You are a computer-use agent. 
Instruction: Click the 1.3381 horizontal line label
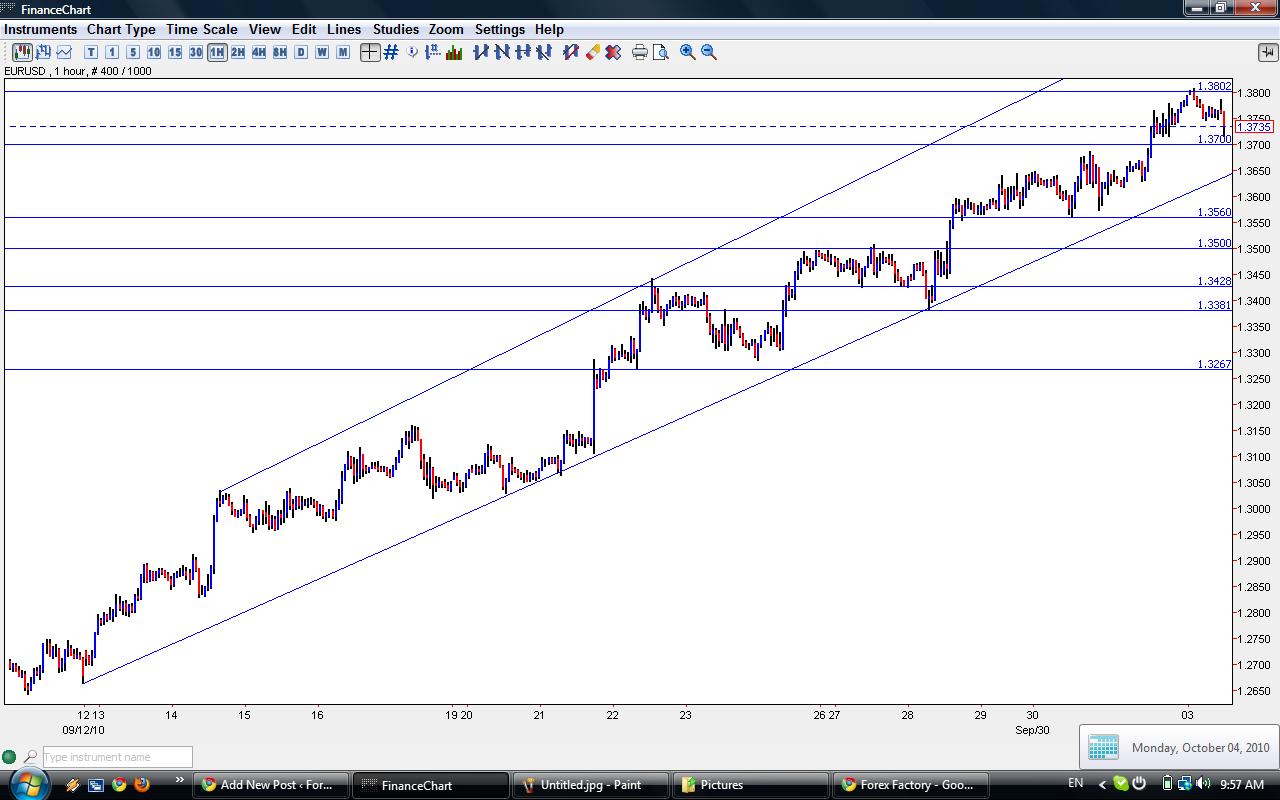(x=1214, y=305)
